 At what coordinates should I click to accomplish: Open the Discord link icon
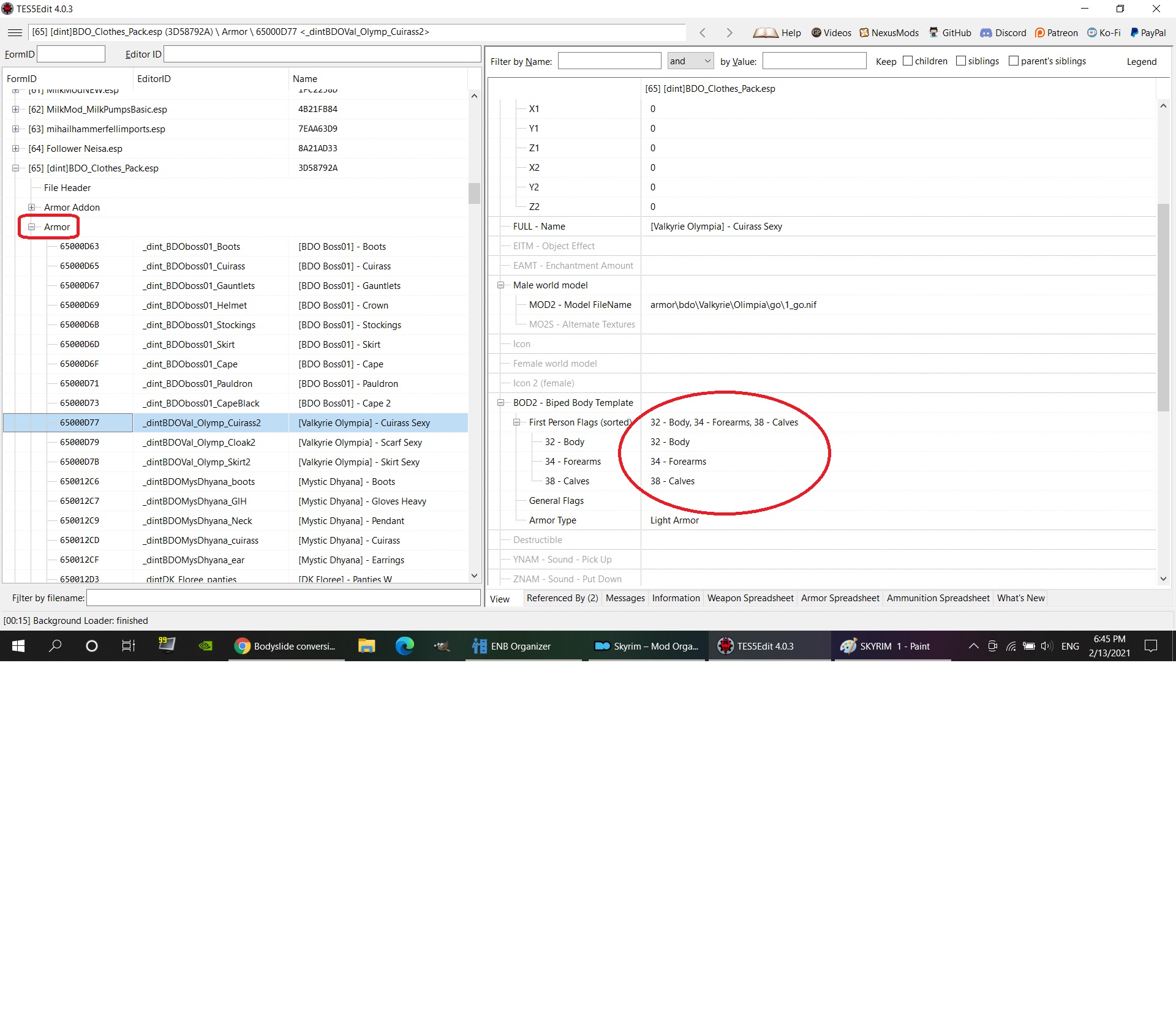(986, 32)
